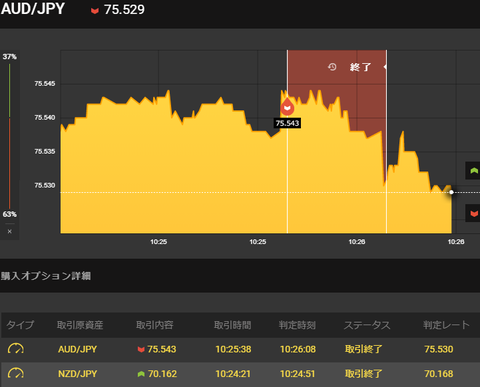Image resolution: width=480 pixels, height=387 pixels.
Task: Click the 75.543 entry price label
Action: click(x=287, y=123)
